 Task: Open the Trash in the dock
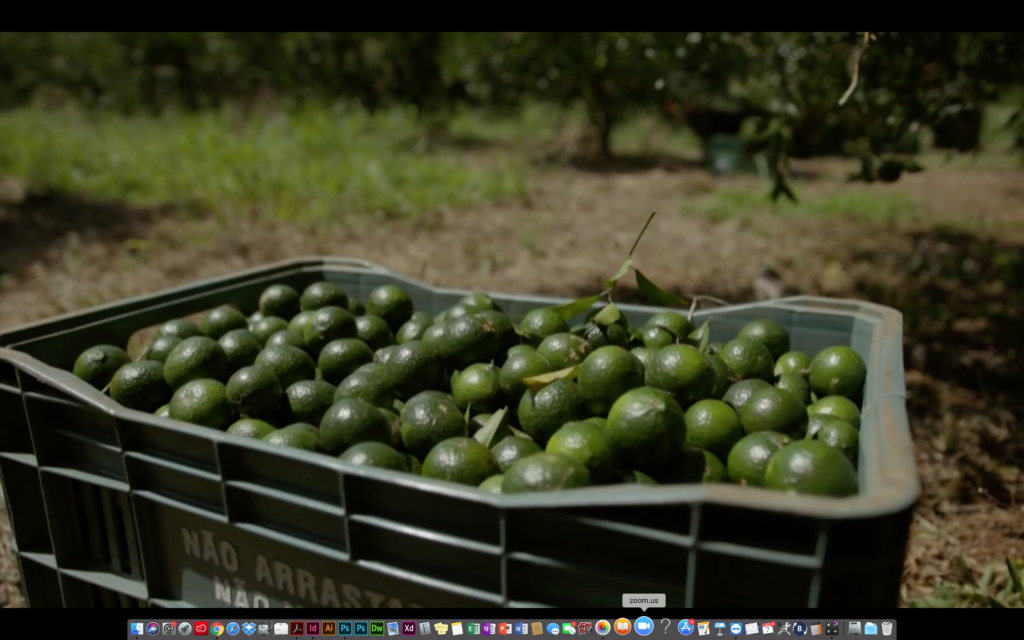(887, 628)
